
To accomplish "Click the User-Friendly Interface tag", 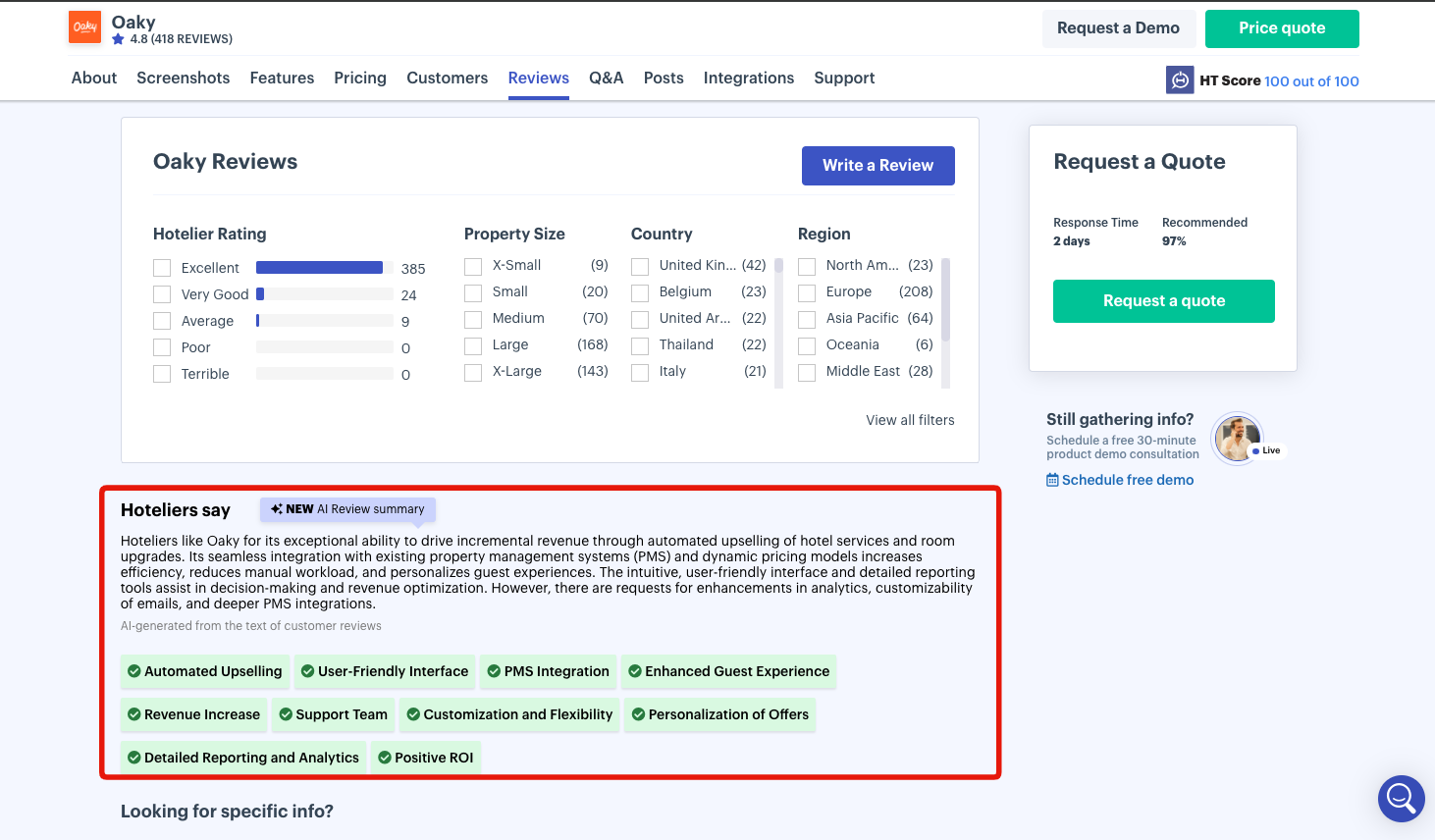I will [x=385, y=671].
